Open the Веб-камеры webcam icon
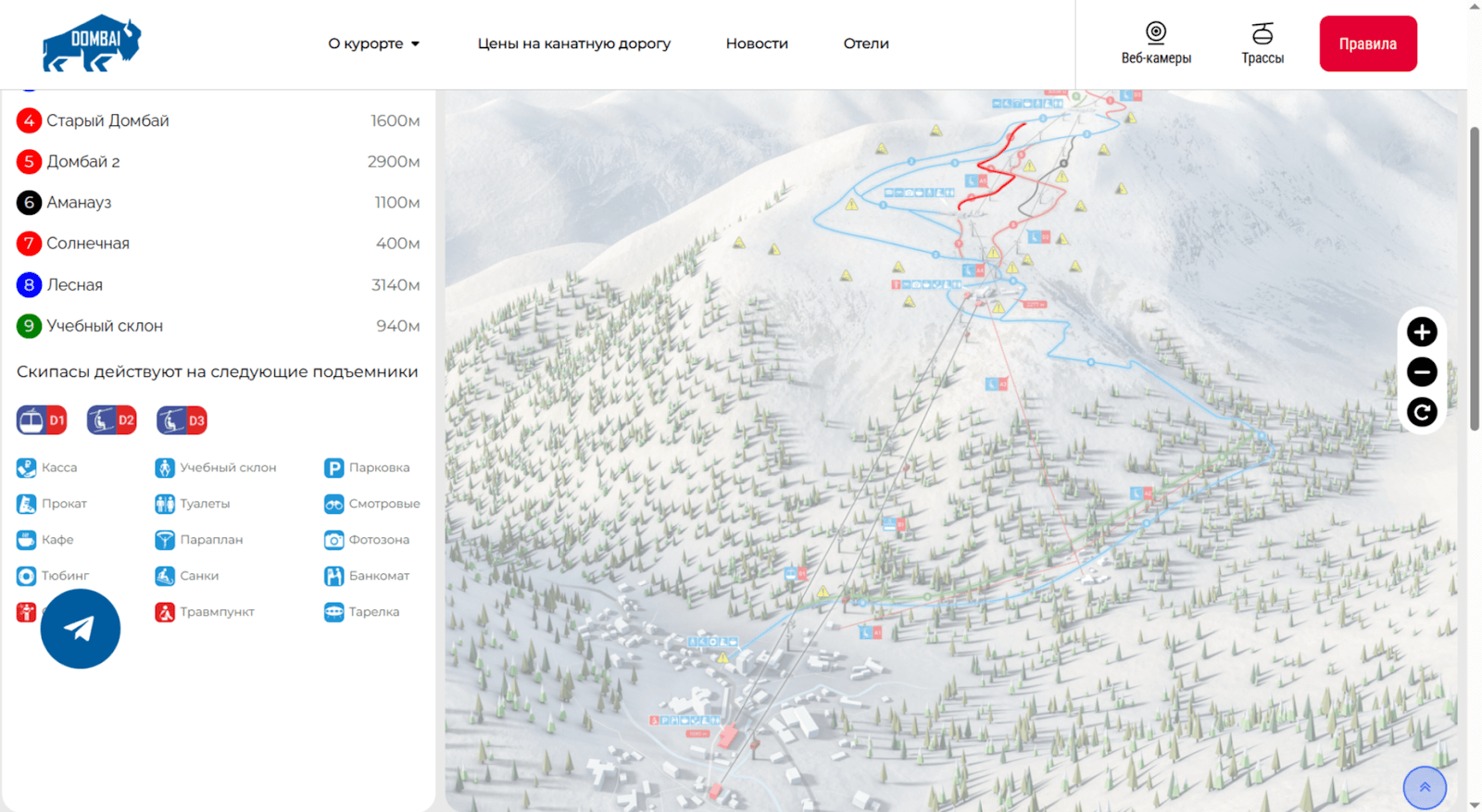The image size is (1482, 812). point(1156,44)
